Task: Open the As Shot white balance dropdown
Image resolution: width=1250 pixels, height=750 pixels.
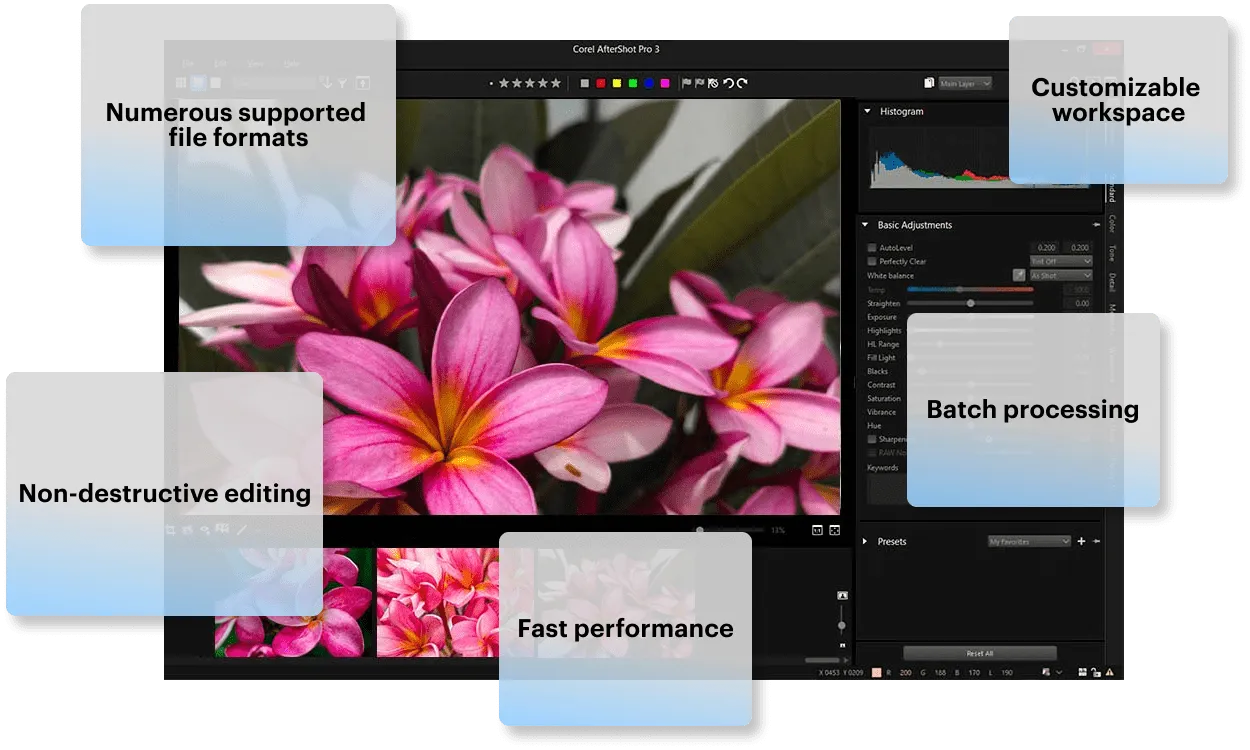Action: [x=1060, y=275]
